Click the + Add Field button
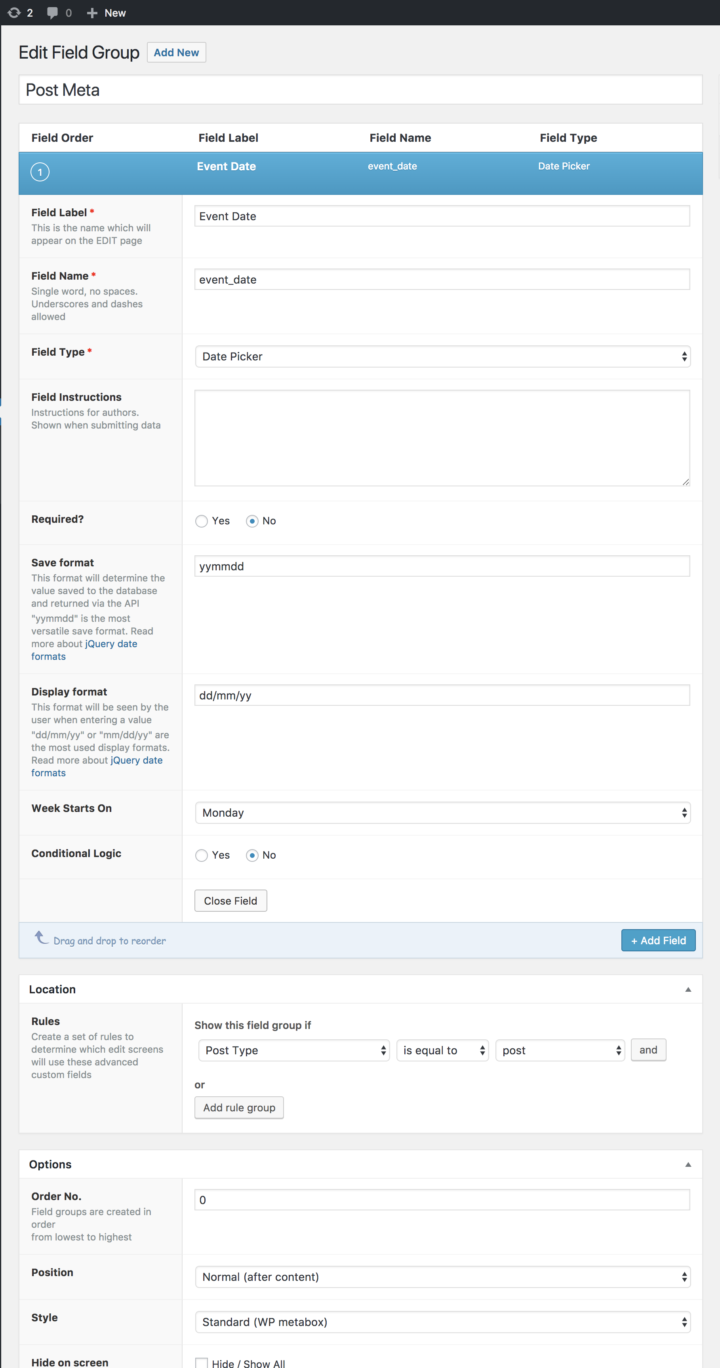The image size is (720, 1368). pyautogui.click(x=658, y=940)
